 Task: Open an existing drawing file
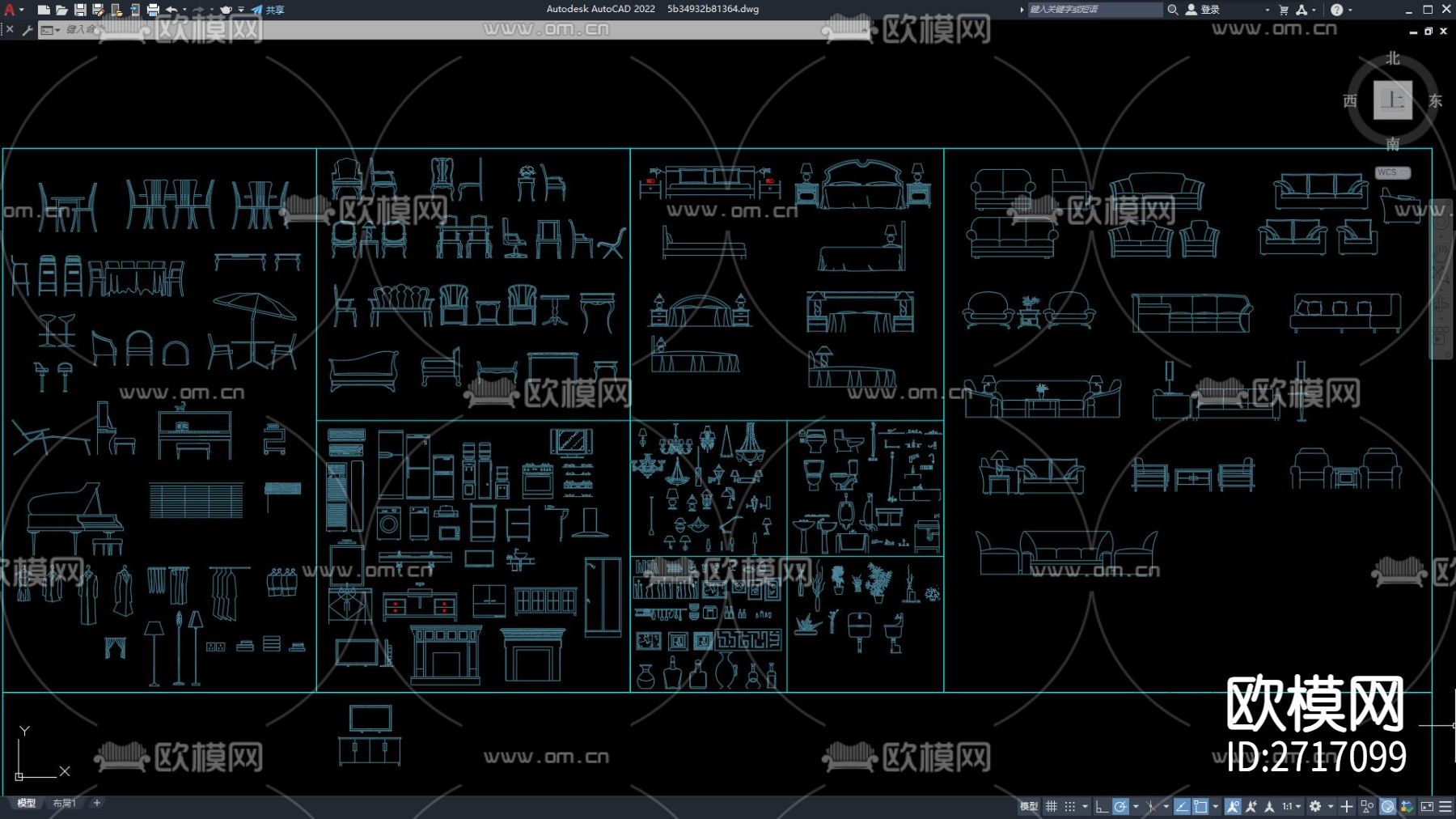point(61,10)
